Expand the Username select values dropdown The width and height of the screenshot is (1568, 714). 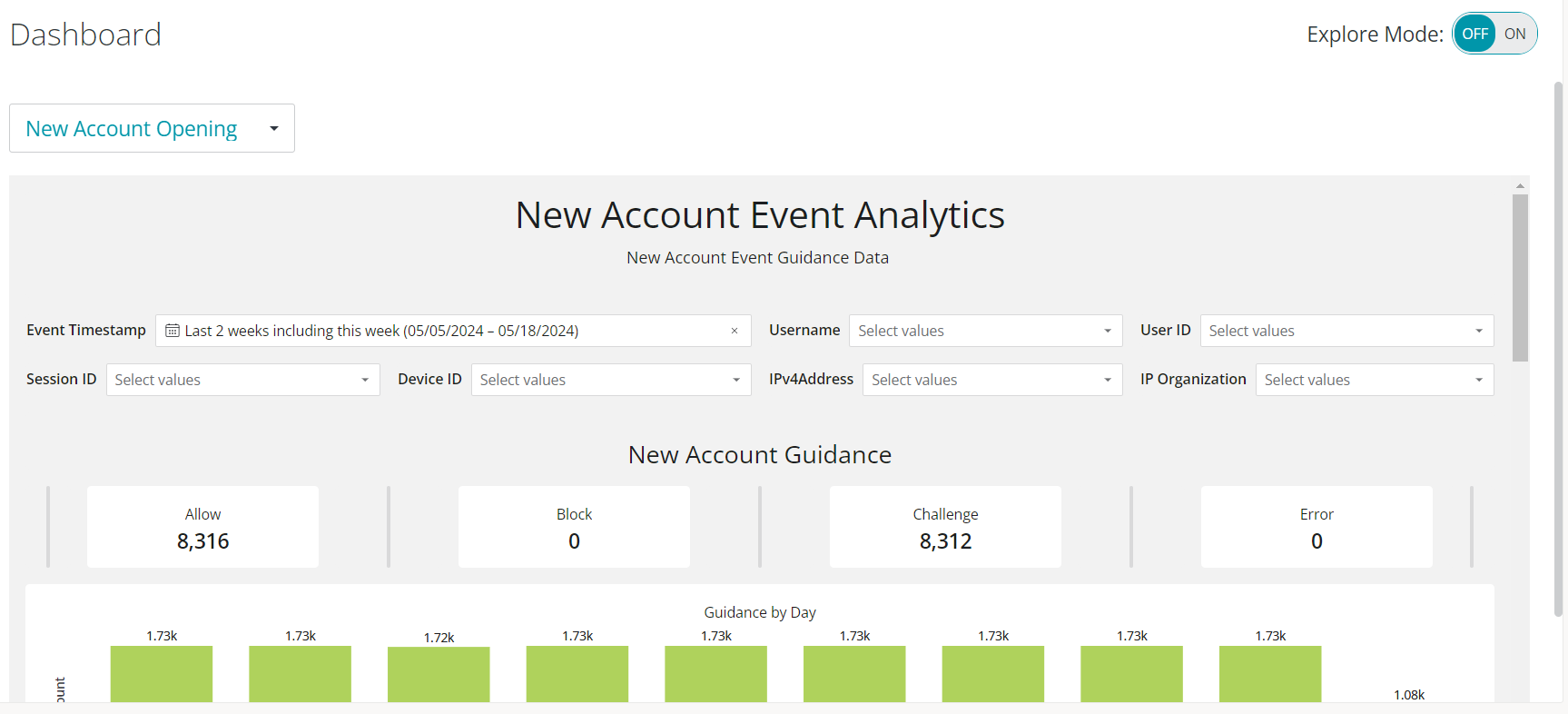tap(985, 331)
